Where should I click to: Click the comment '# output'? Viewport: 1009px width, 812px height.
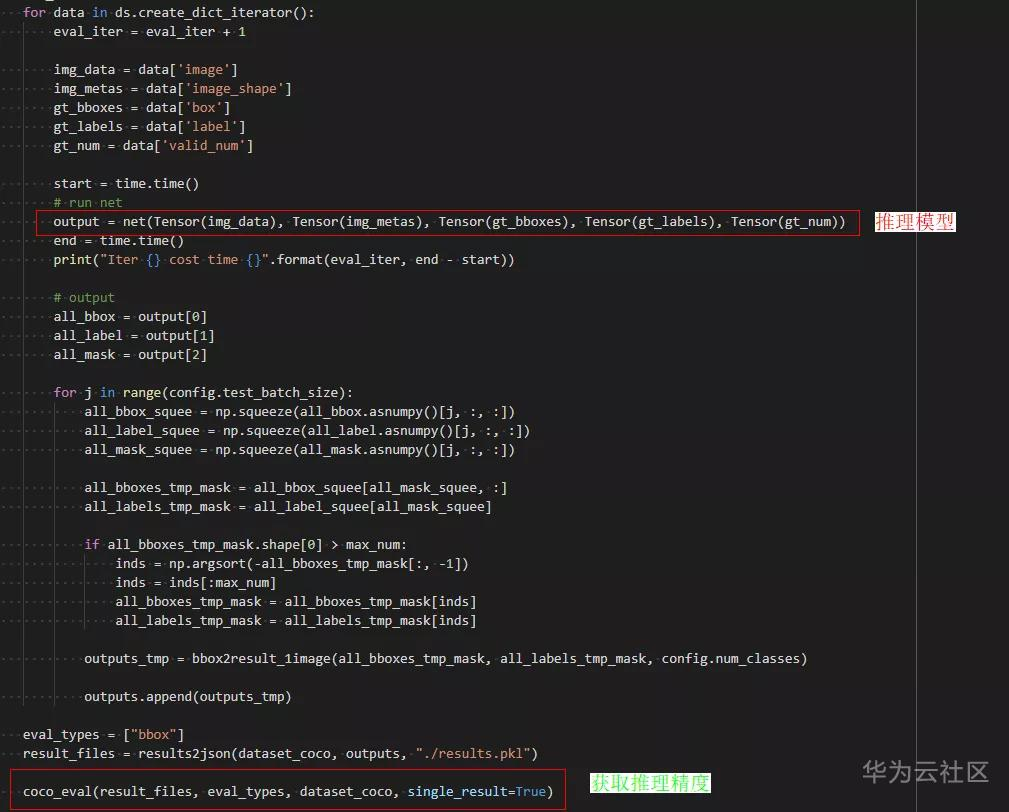pos(84,298)
